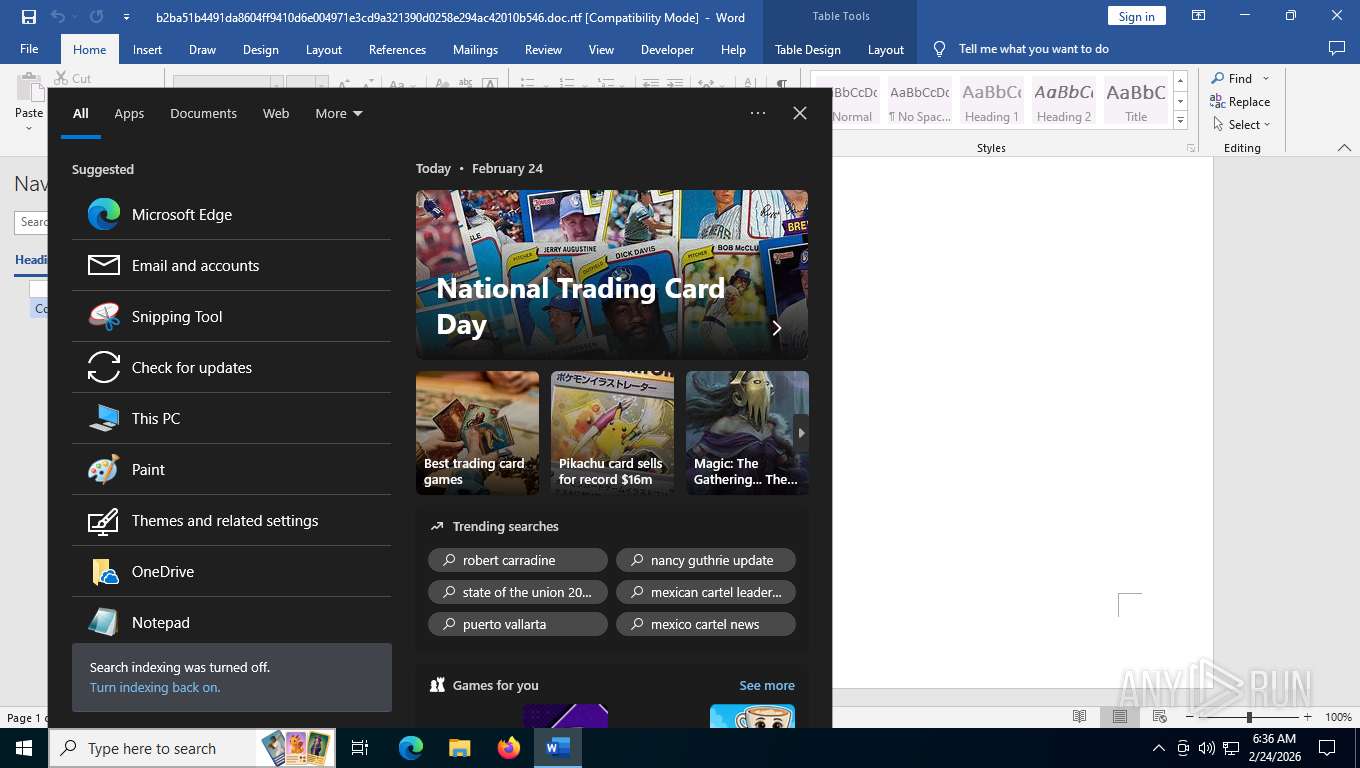
Task: Switch to Apps search filter
Action: (x=129, y=113)
